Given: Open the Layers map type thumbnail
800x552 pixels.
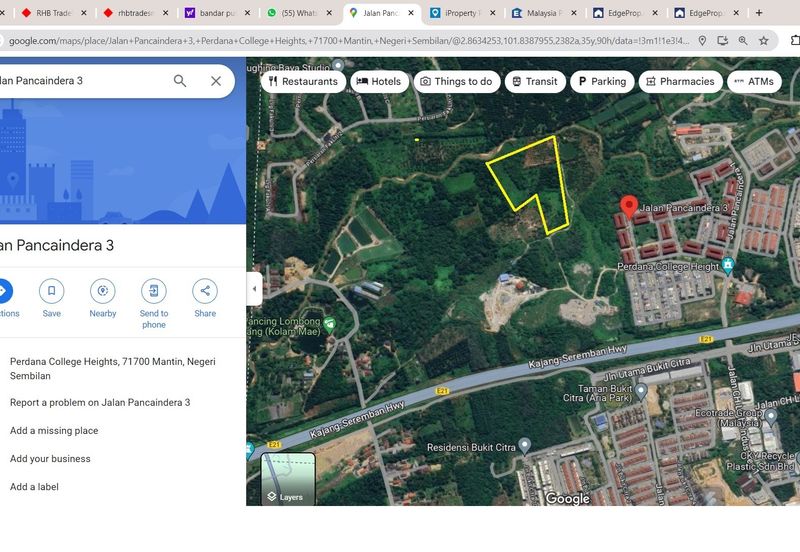Looking at the screenshot, I should tap(288, 479).
